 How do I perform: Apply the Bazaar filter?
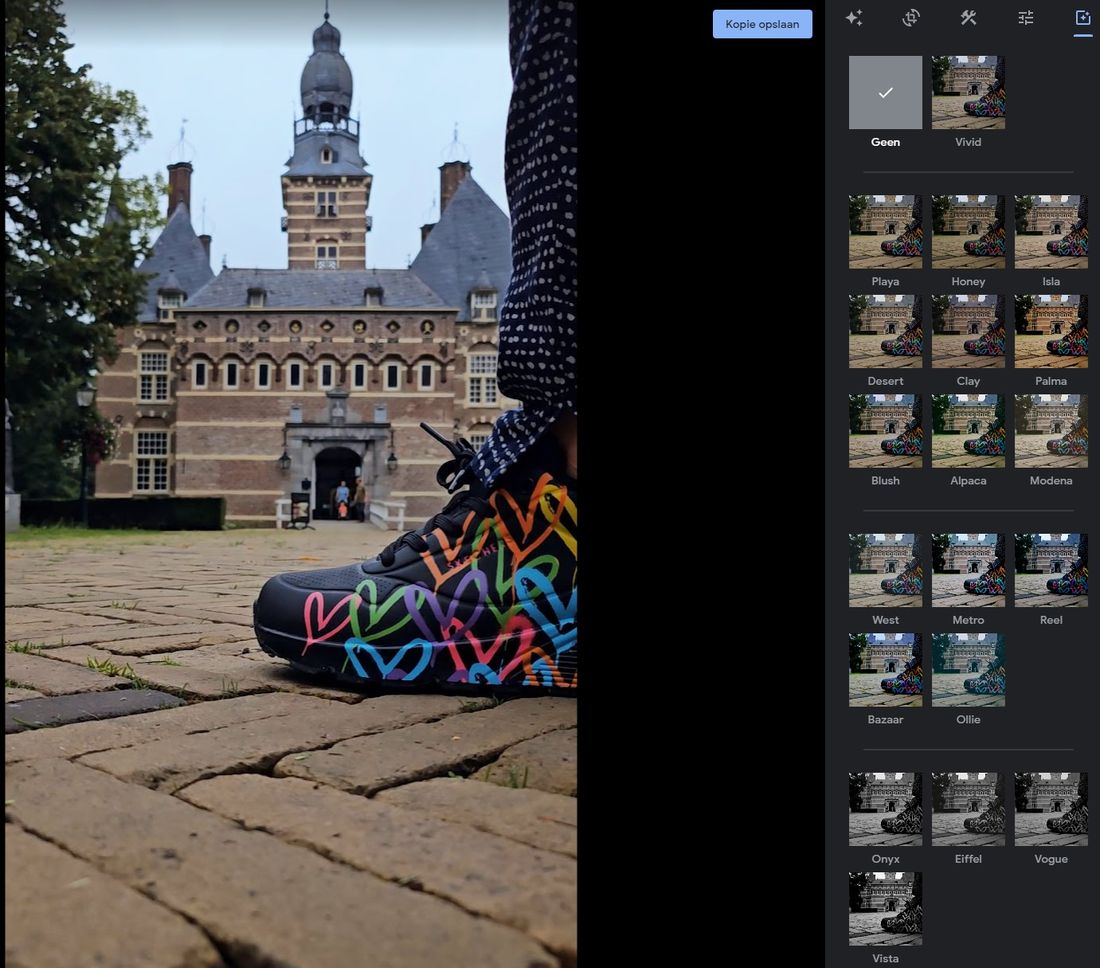point(885,670)
